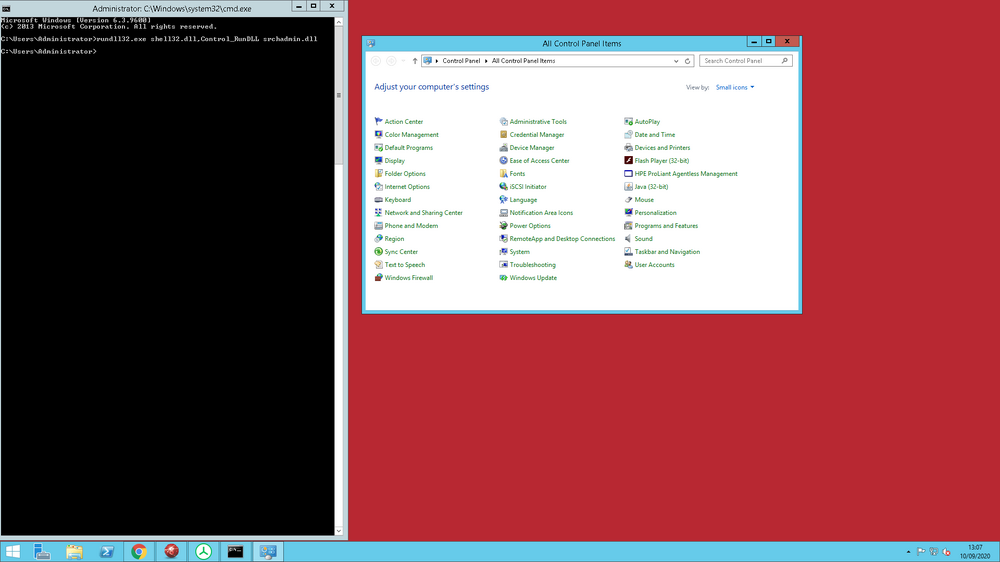Viewport: 1000px width, 562px height.
Task: Switch to cmd window via taskbar
Action: 235,552
